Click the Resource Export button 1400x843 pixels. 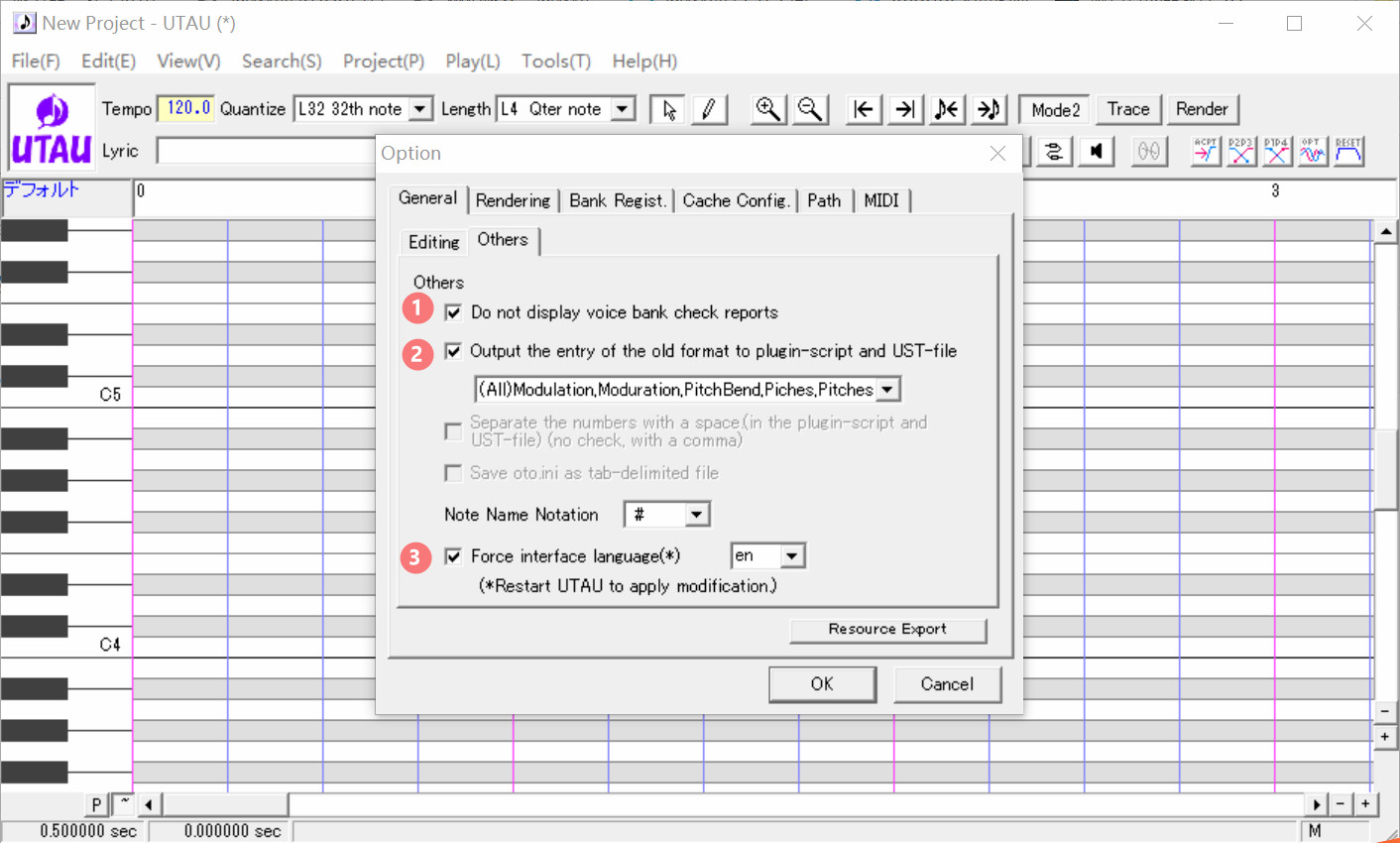pyautogui.click(x=887, y=630)
